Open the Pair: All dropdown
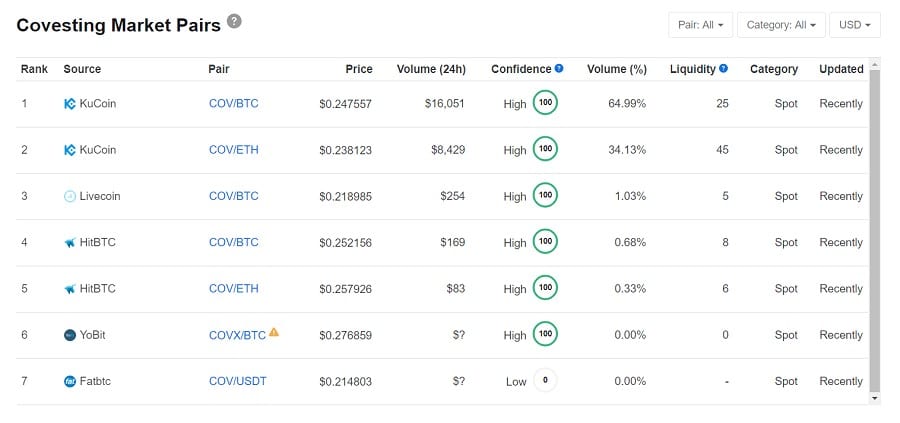The height and width of the screenshot is (423, 900). tap(701, 25)
